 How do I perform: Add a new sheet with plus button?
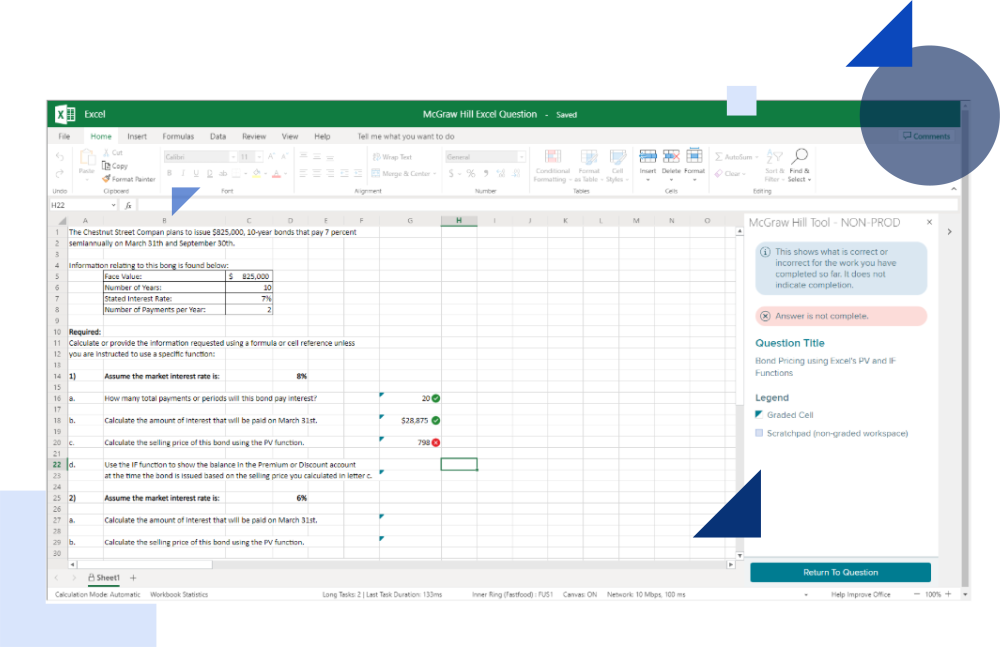(x=133, y=578)
